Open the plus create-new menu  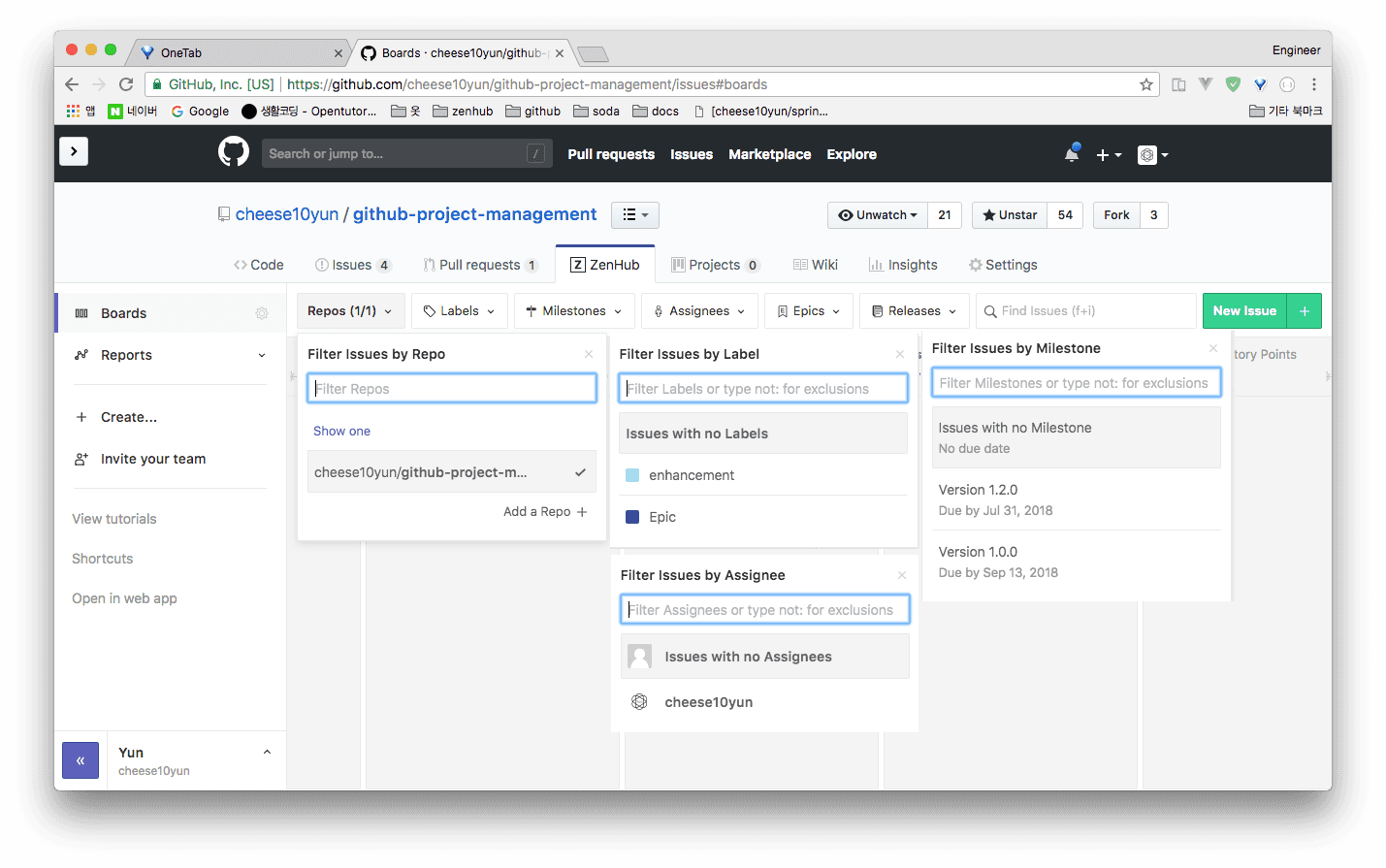coord(1109,155)
